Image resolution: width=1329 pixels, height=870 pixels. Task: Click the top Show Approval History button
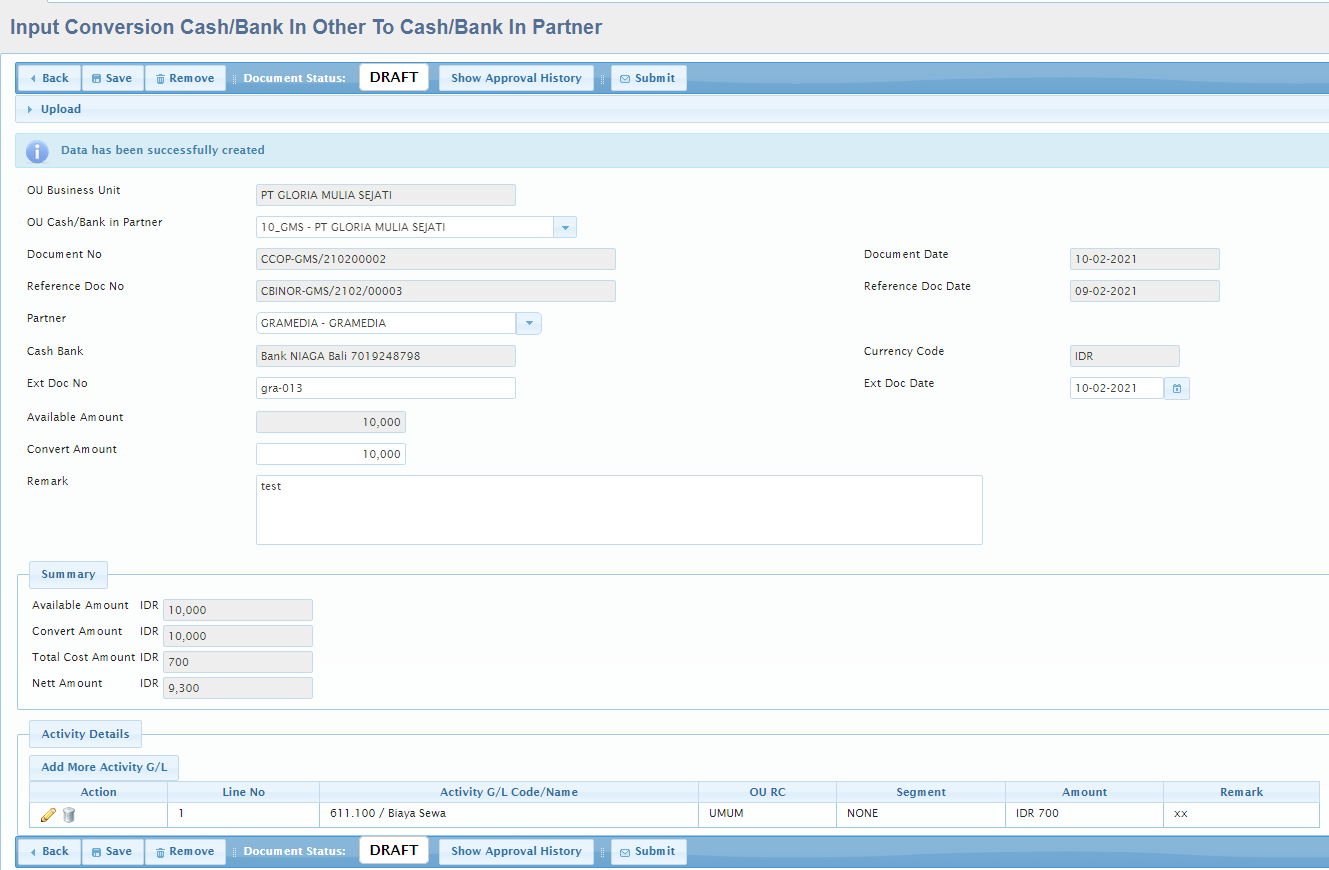[516, 78]
